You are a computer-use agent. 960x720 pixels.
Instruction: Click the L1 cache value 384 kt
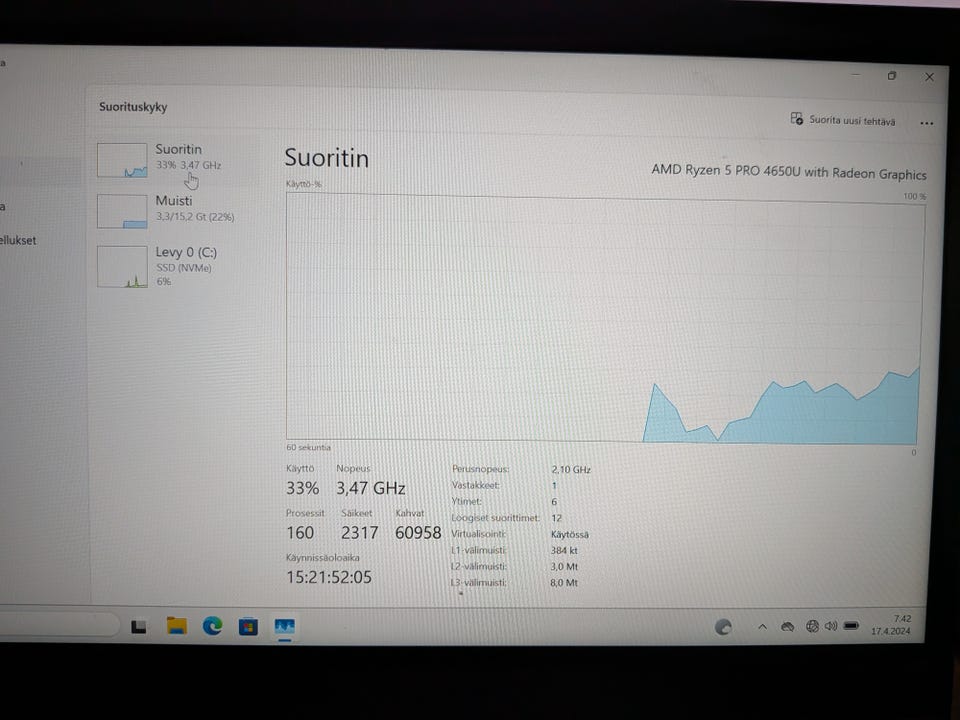[564, 550]
